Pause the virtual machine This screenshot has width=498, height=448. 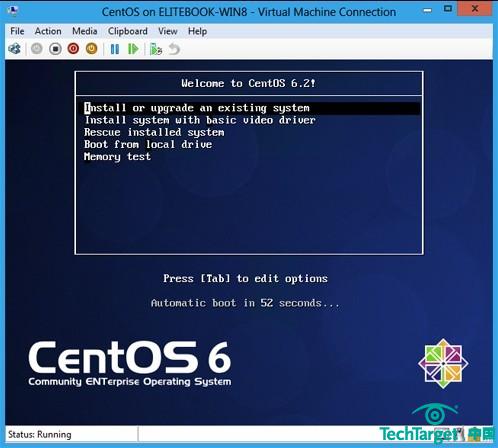(x=115, y=49)
